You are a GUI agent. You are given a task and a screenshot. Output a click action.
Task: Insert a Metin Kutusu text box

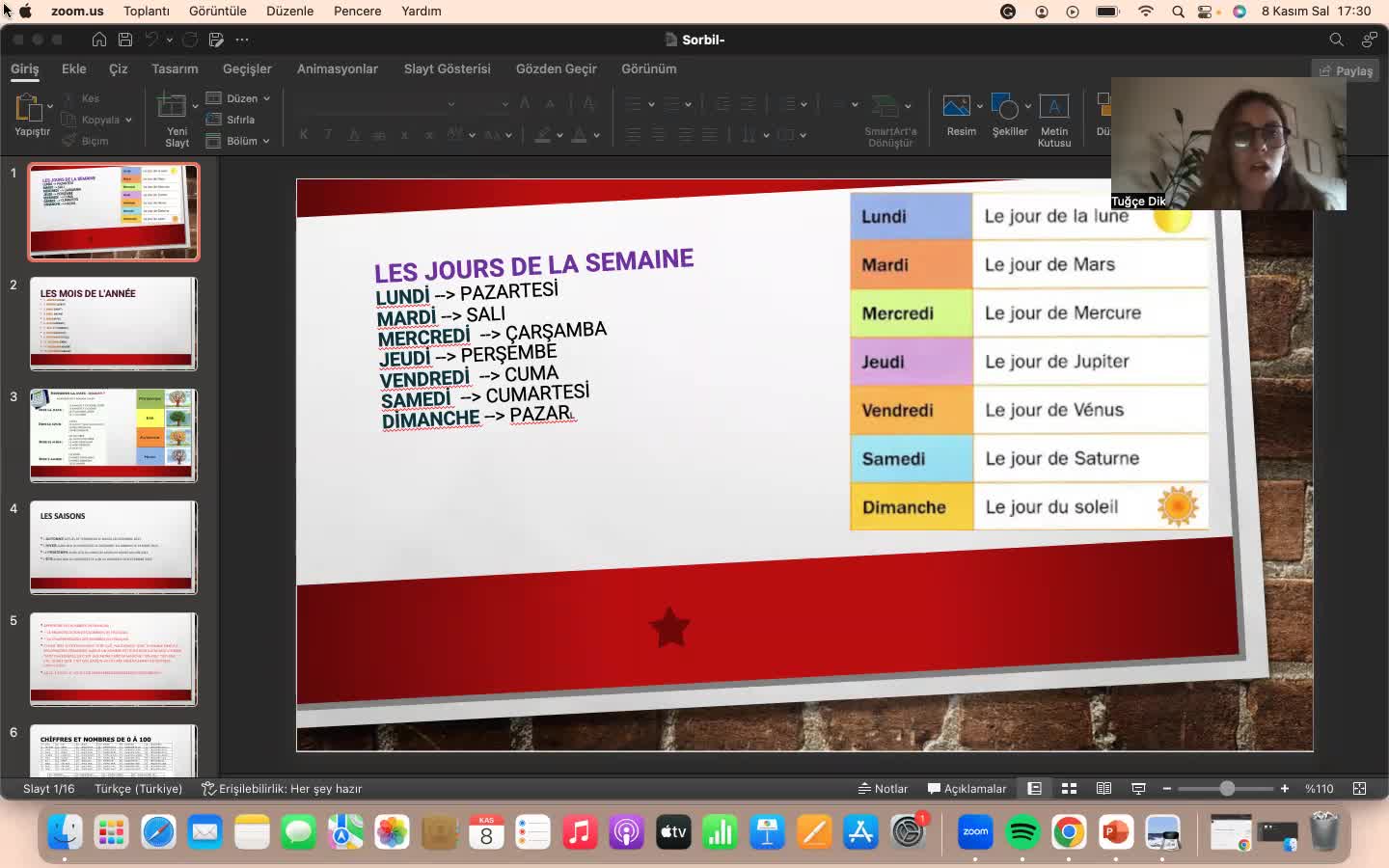[1053, 105]
